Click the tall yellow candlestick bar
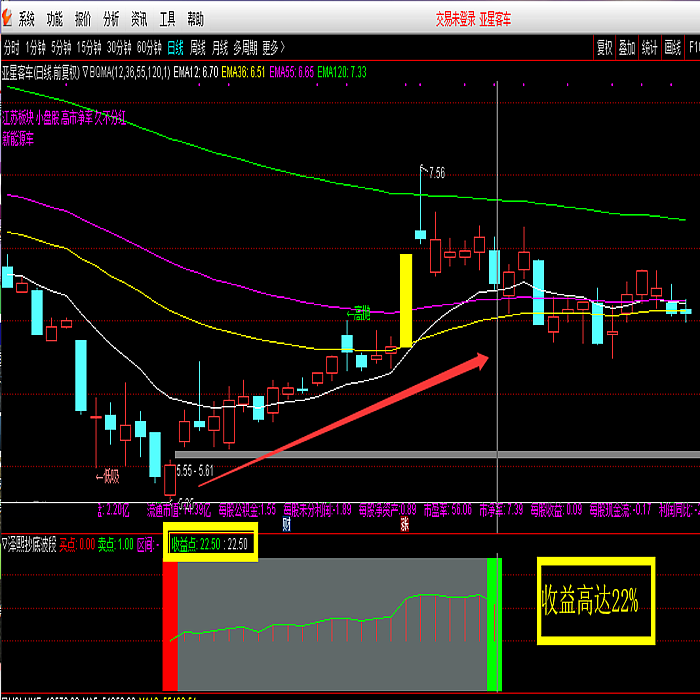The image size is (700, 700). tap(406, 300)
